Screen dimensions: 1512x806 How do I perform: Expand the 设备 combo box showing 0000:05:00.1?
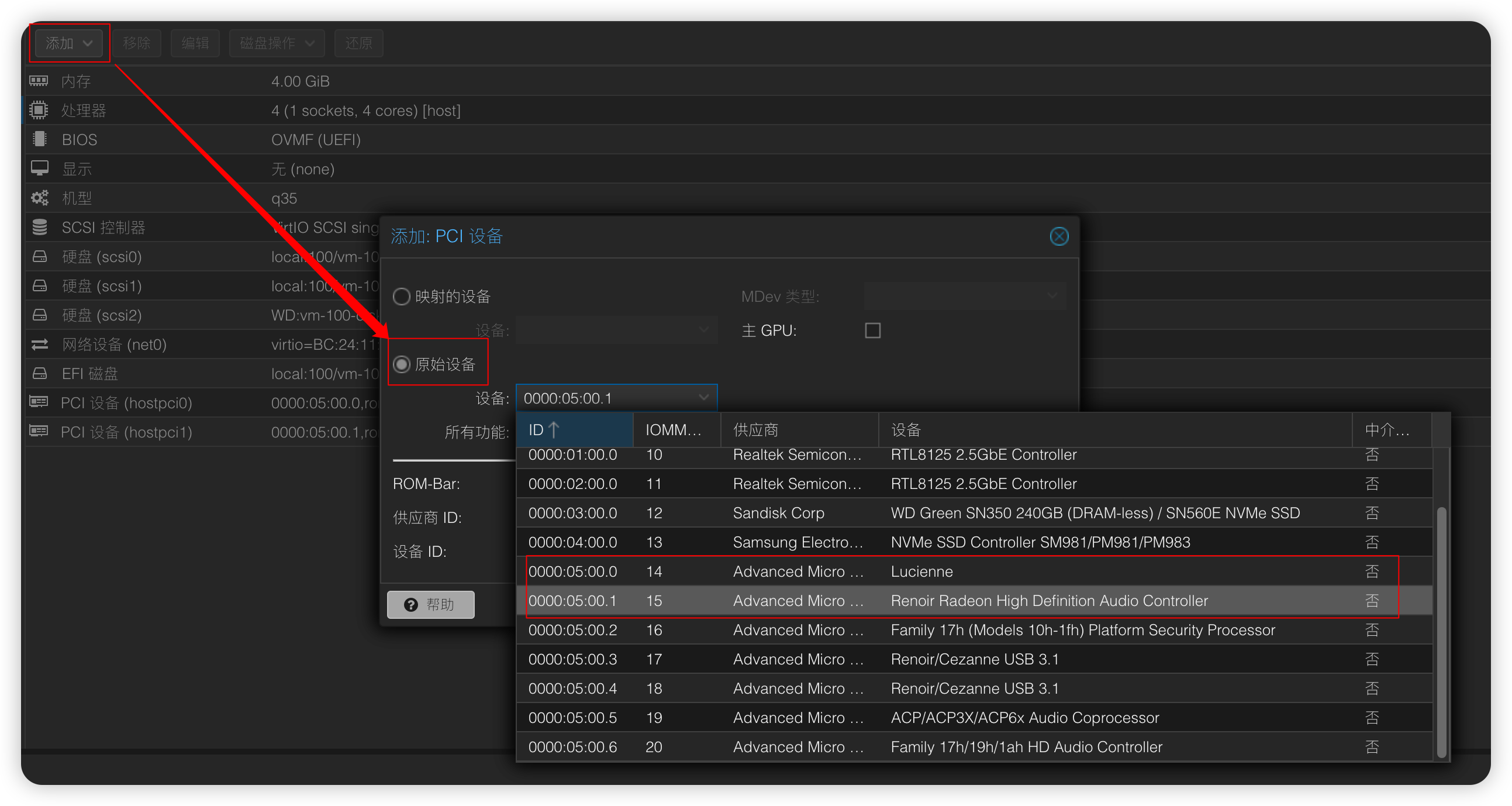pos(616,398)
